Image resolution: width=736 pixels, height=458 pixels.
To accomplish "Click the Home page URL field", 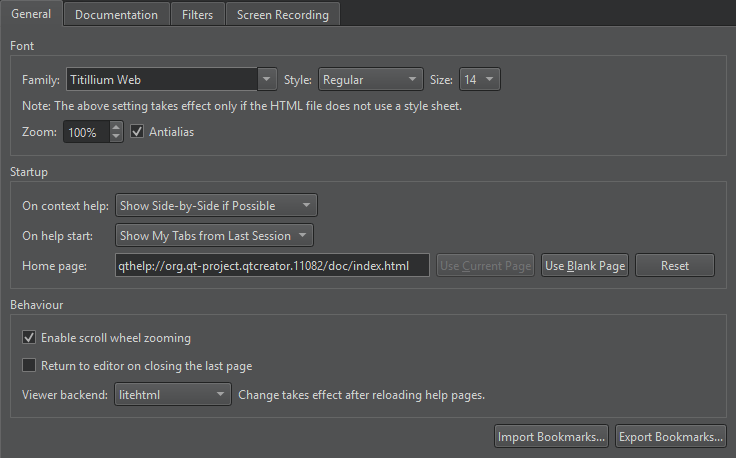I will [272, 266].
